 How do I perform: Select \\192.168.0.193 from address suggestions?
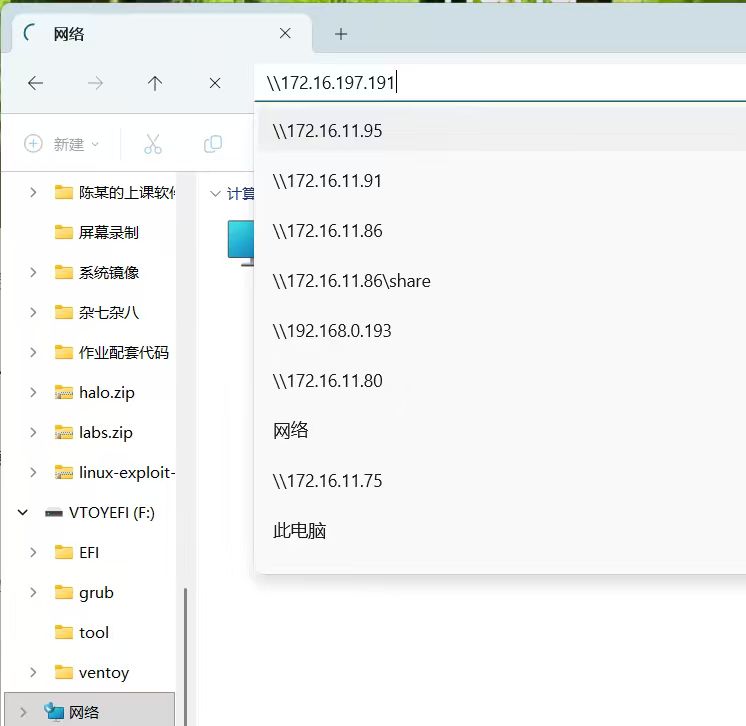332,331
